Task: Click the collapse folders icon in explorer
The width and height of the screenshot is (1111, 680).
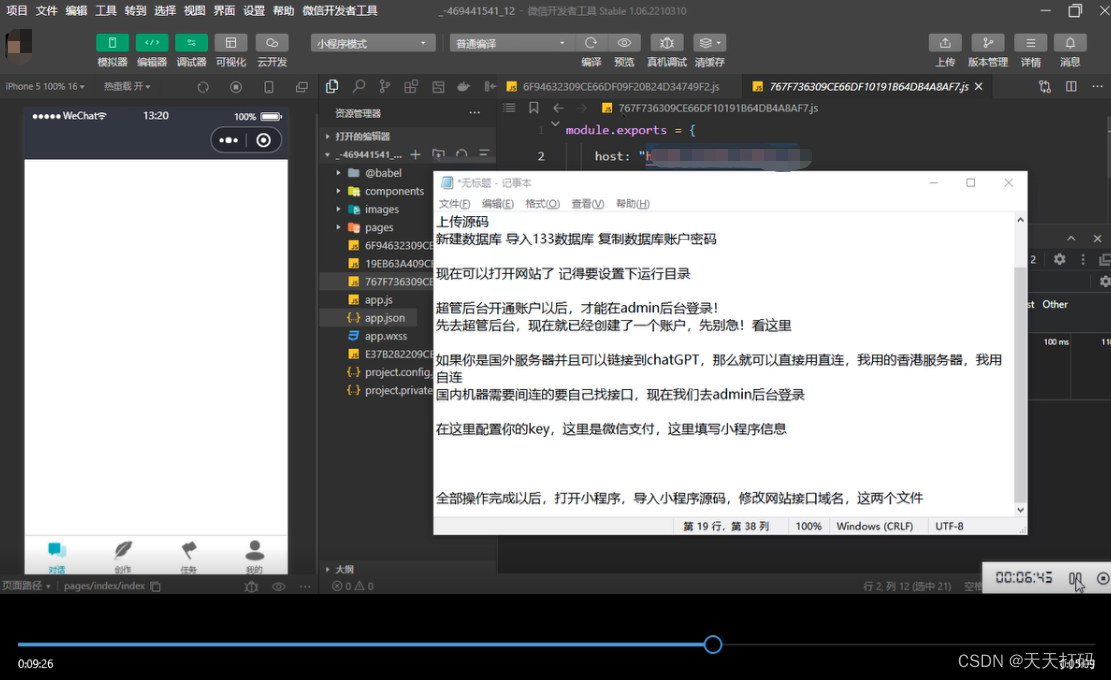Action: point(485,154)
